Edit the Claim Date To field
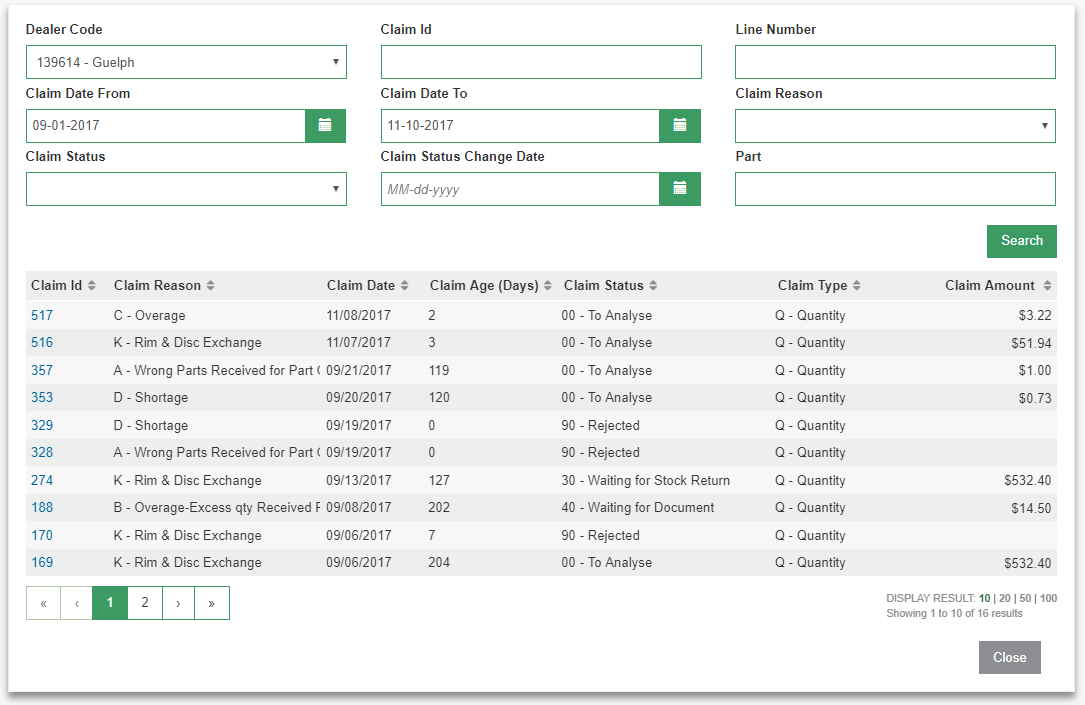This screenshot has height=705, width=1085. [520, 126]
